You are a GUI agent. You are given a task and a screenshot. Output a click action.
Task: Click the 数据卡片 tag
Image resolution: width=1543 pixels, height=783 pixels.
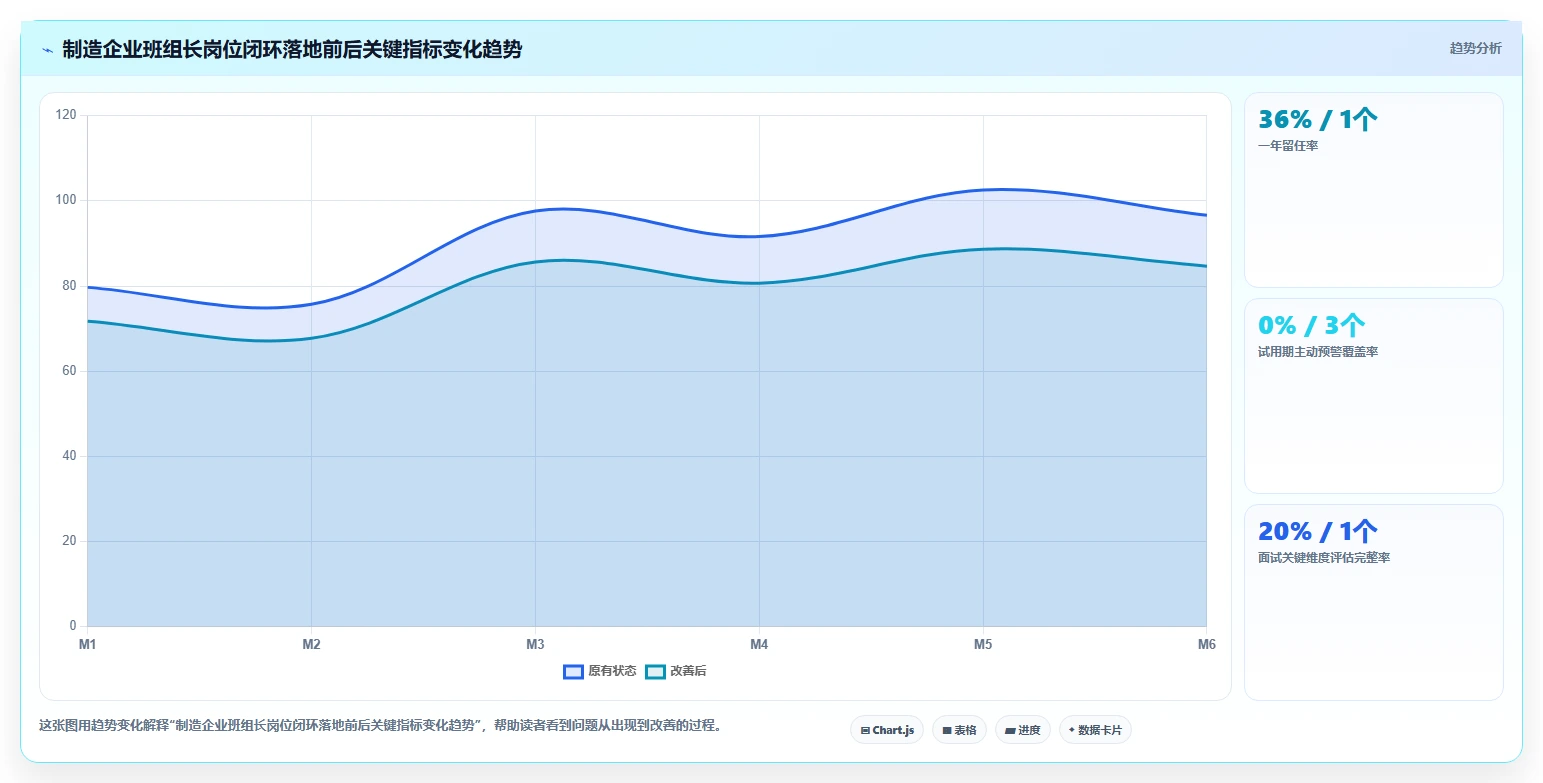click(1095, 730)
